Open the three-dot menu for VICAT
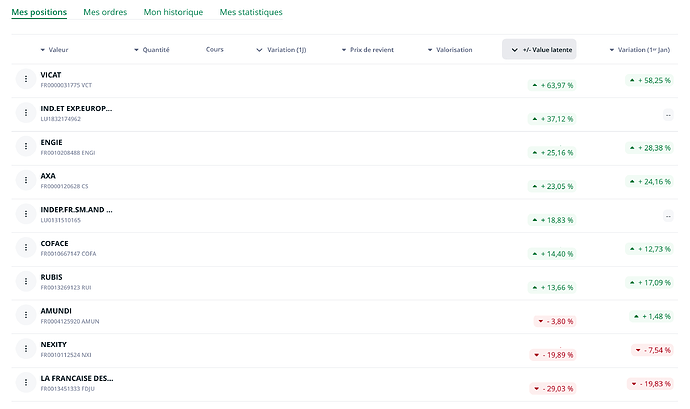 pos(26,79)
